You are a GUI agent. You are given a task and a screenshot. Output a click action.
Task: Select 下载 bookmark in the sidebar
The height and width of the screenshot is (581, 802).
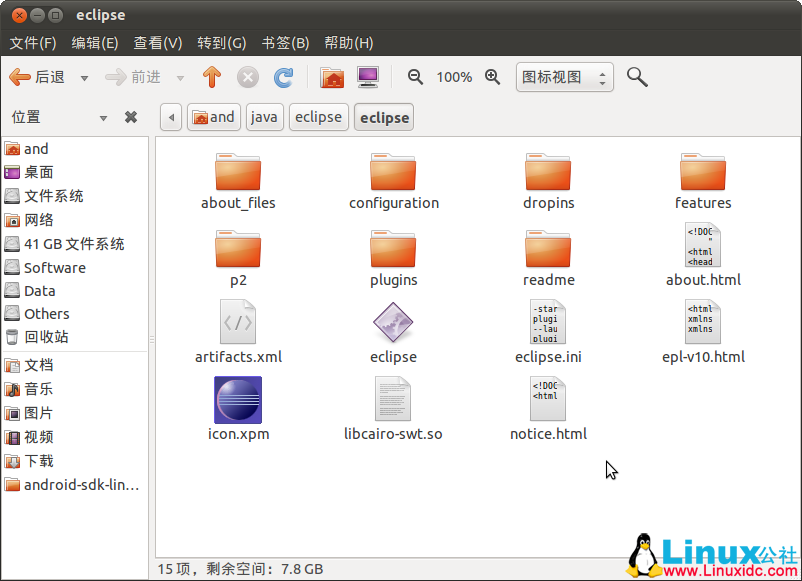[x=75, y=461]
